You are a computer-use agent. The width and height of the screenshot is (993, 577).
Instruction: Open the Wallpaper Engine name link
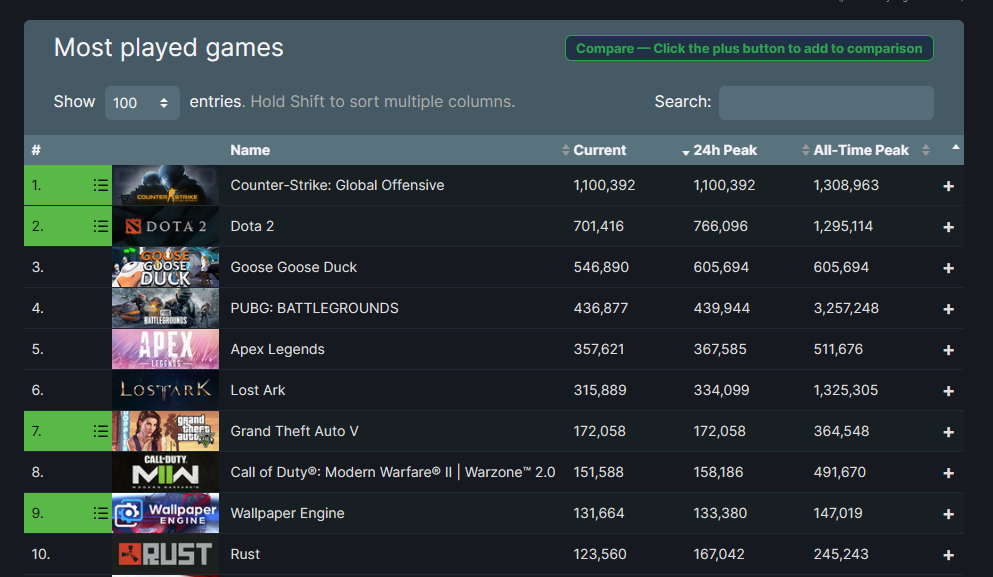pos(287,513)
